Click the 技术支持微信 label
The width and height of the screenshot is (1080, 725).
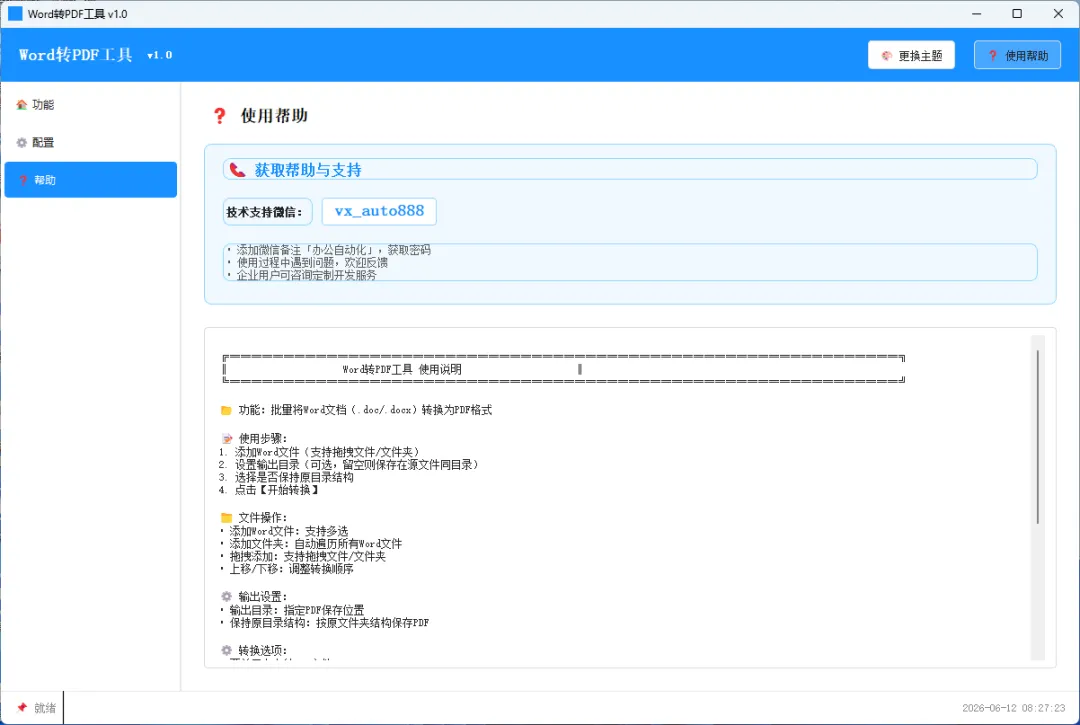tap(267, 212)
